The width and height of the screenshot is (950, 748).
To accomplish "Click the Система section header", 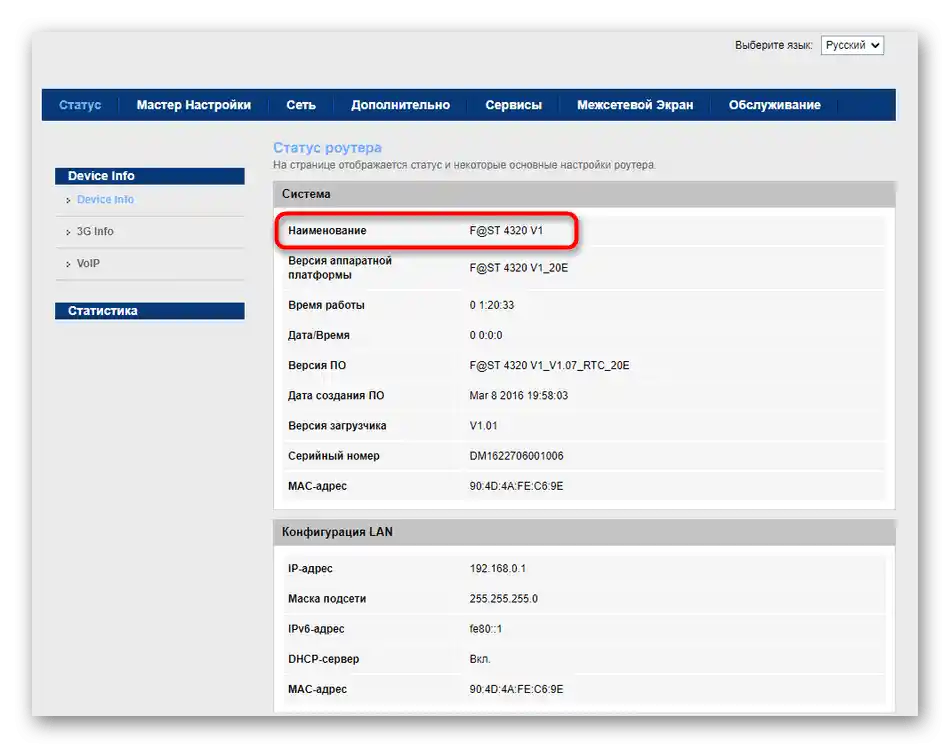I will pos(584,194).
